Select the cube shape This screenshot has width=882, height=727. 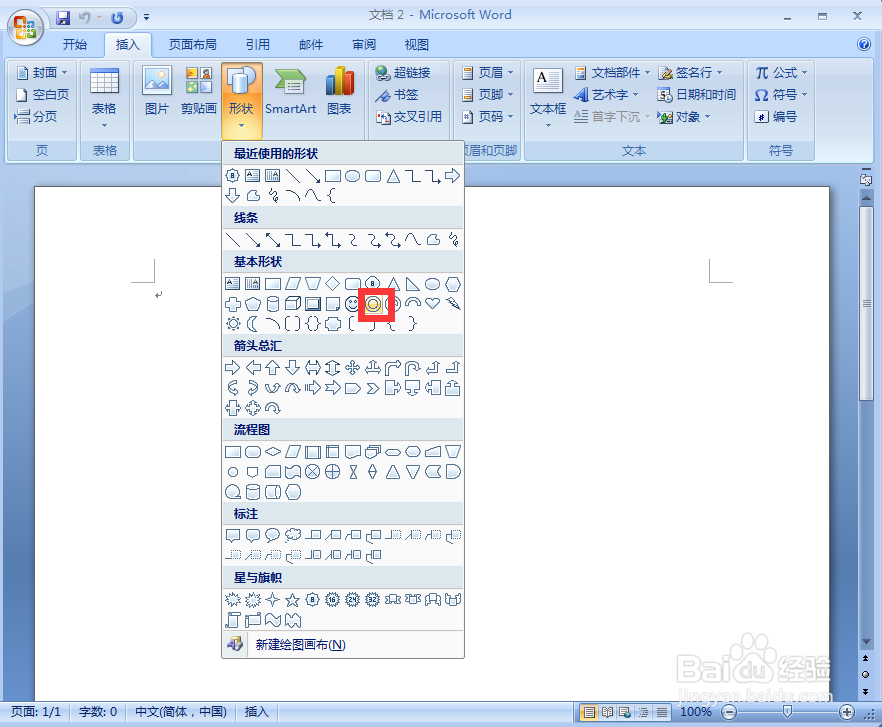click(292, 304)
